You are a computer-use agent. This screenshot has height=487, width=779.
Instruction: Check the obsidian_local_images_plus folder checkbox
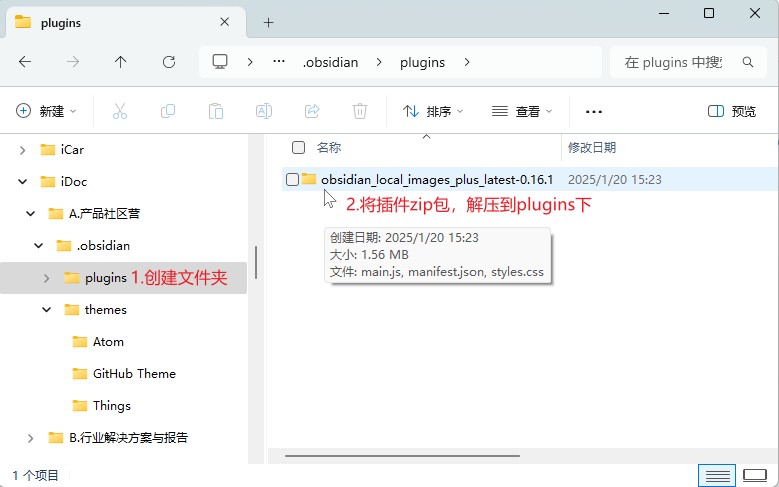click(292, 180)
